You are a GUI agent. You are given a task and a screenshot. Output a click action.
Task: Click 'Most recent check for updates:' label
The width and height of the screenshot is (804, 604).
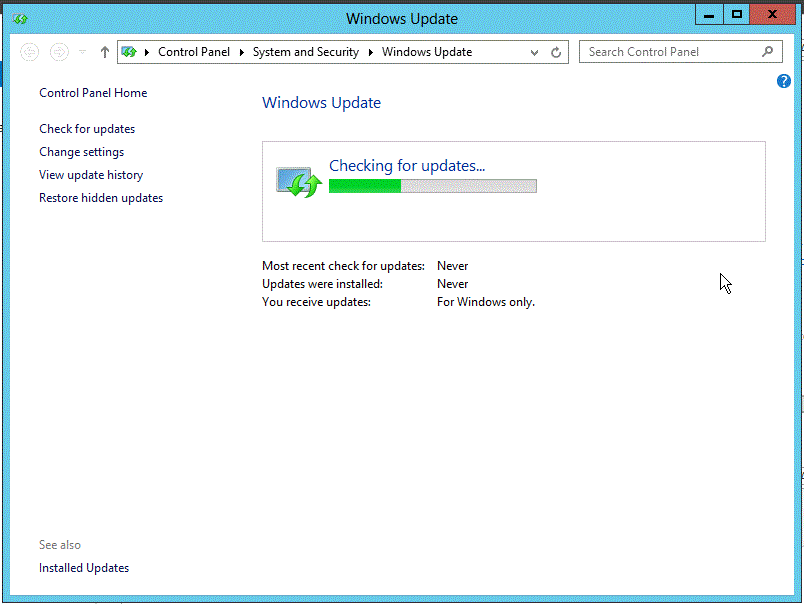pyautogui.click(x=344, y=266)
